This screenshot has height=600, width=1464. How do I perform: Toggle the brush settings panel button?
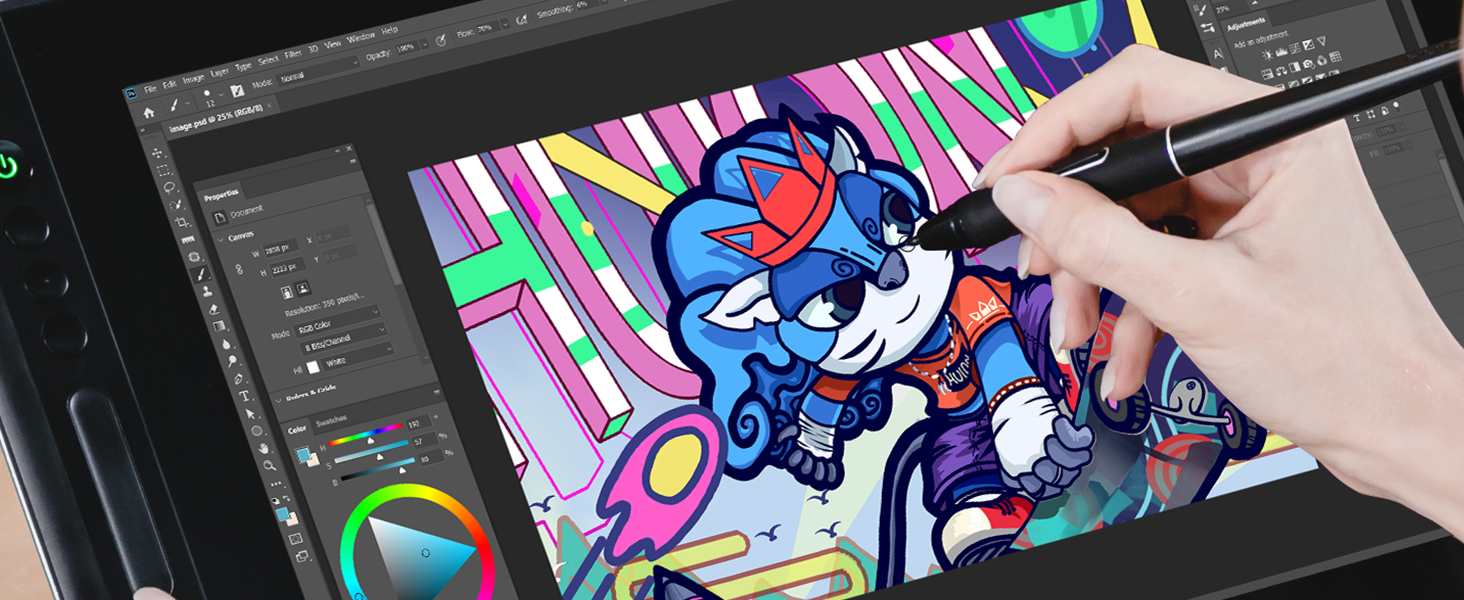click(x=237, y=91)
